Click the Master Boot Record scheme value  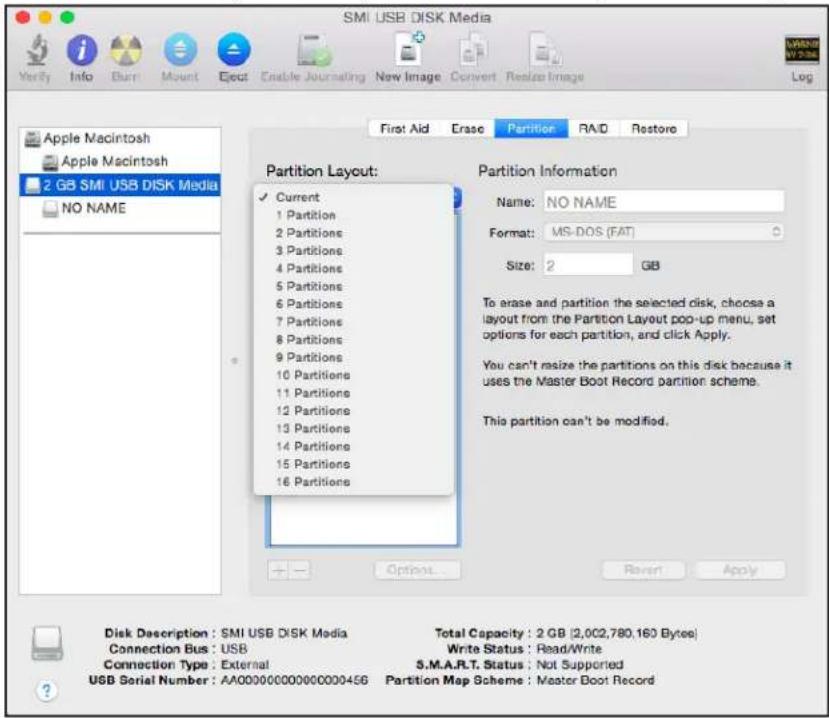click(595, 680)
